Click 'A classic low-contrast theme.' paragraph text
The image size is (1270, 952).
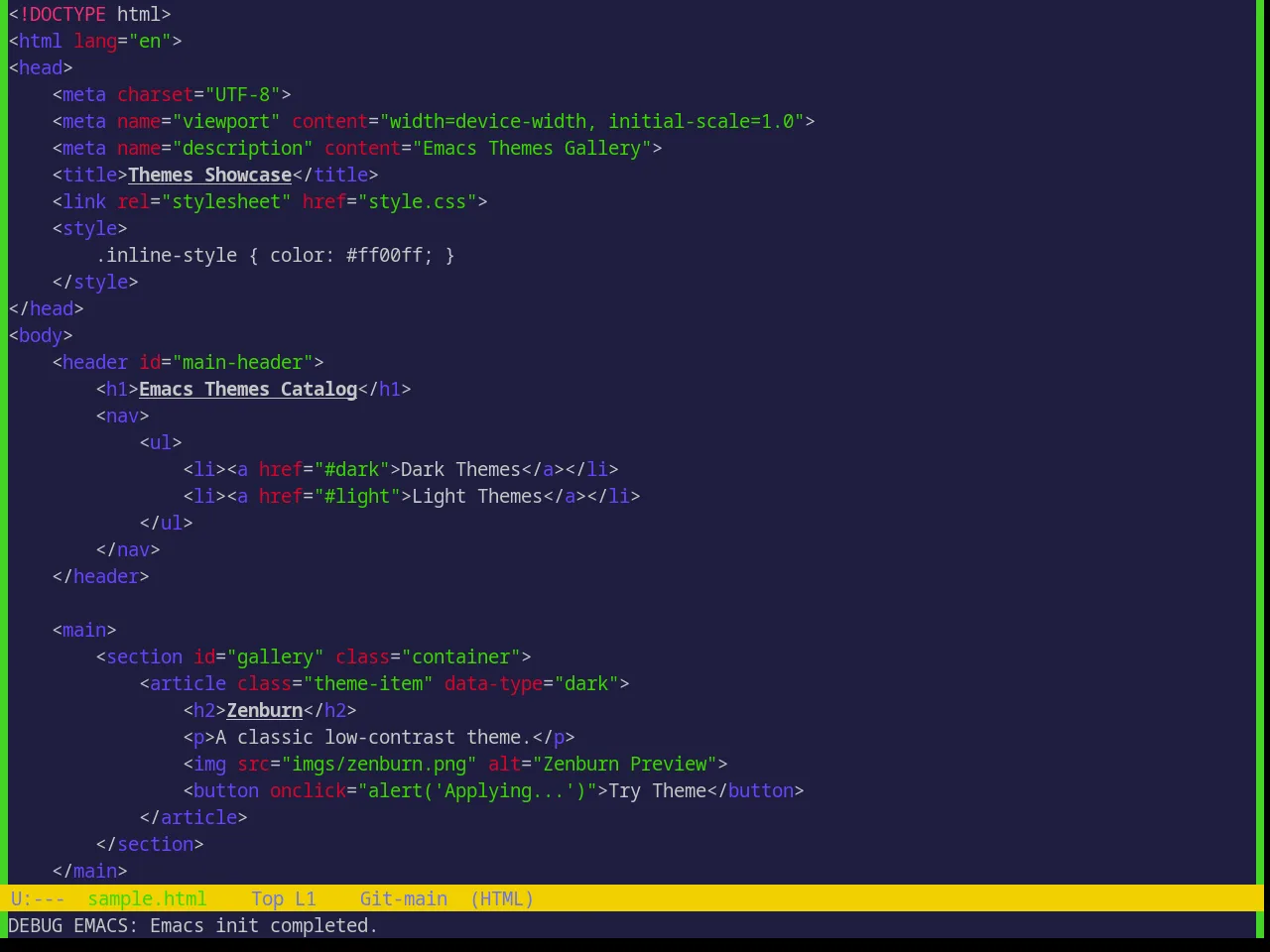coord(373,737)
